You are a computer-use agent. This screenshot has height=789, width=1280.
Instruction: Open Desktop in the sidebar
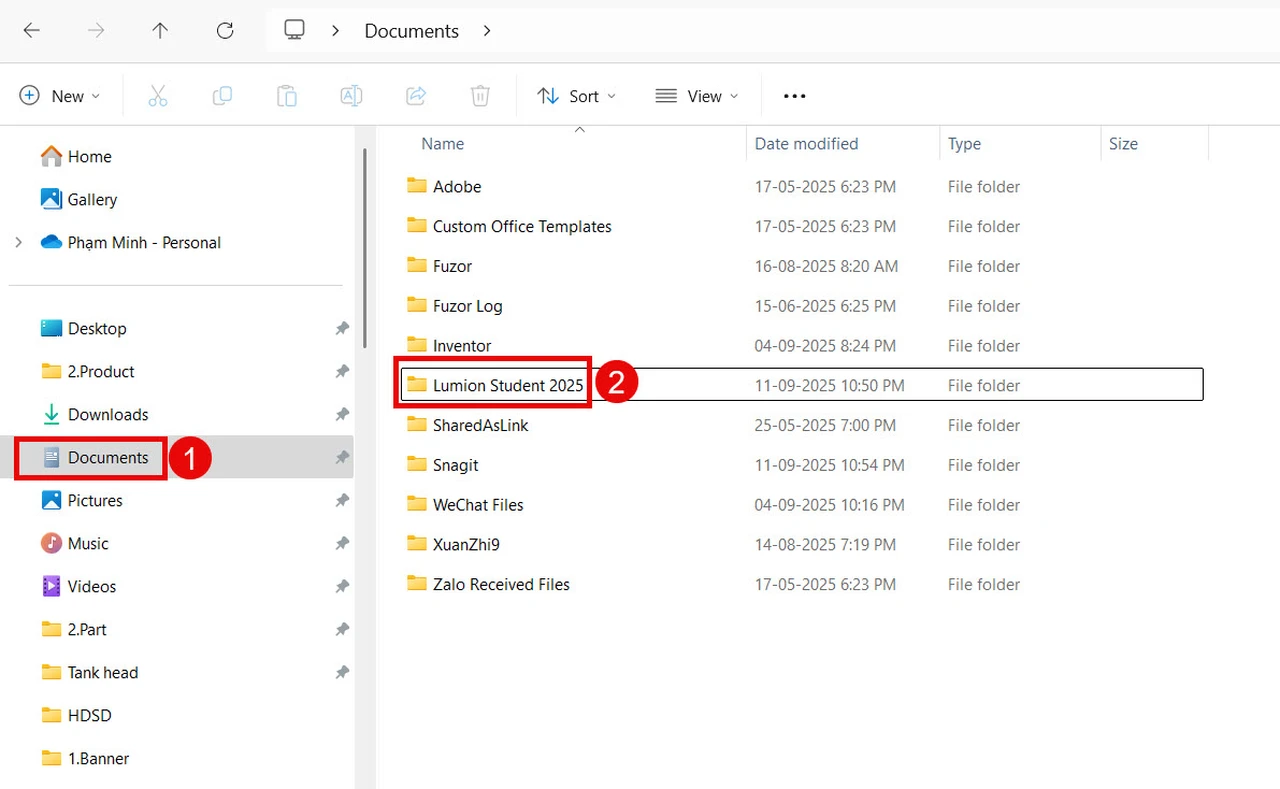83,328
